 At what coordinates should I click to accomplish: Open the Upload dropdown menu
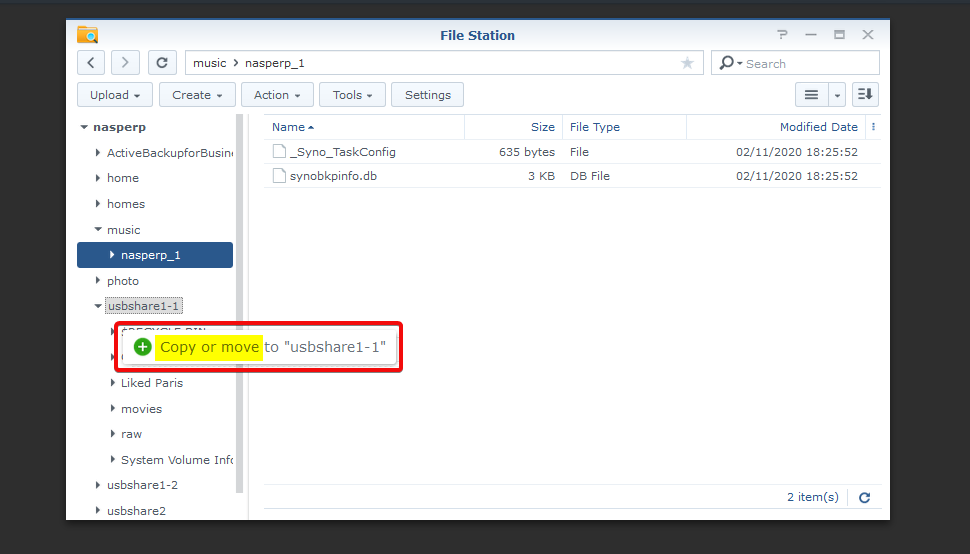pyautogui.click(x=115, y=95)
